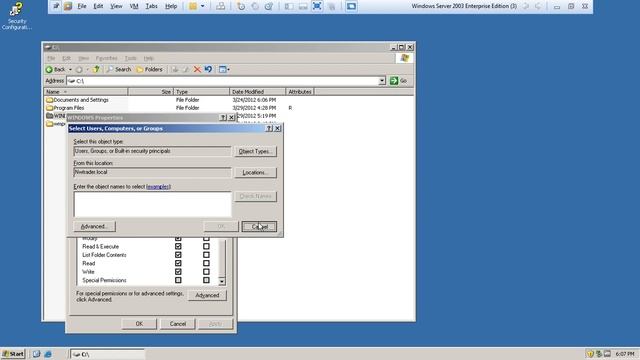The height and width of the screenshot is (360, 640).
Task: Click the Search button in Explorer toolbar
Action: pyautogui.click(x=119, y=69)
